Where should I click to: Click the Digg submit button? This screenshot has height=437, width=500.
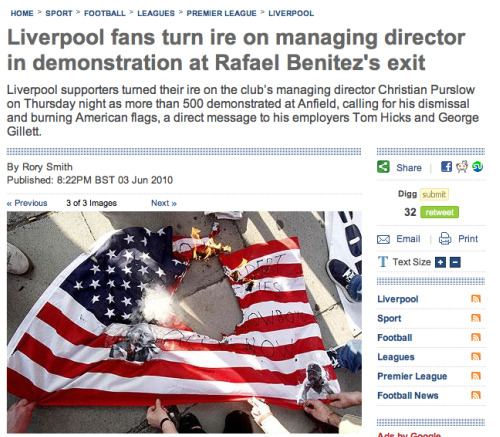click(x=434, y=194)
